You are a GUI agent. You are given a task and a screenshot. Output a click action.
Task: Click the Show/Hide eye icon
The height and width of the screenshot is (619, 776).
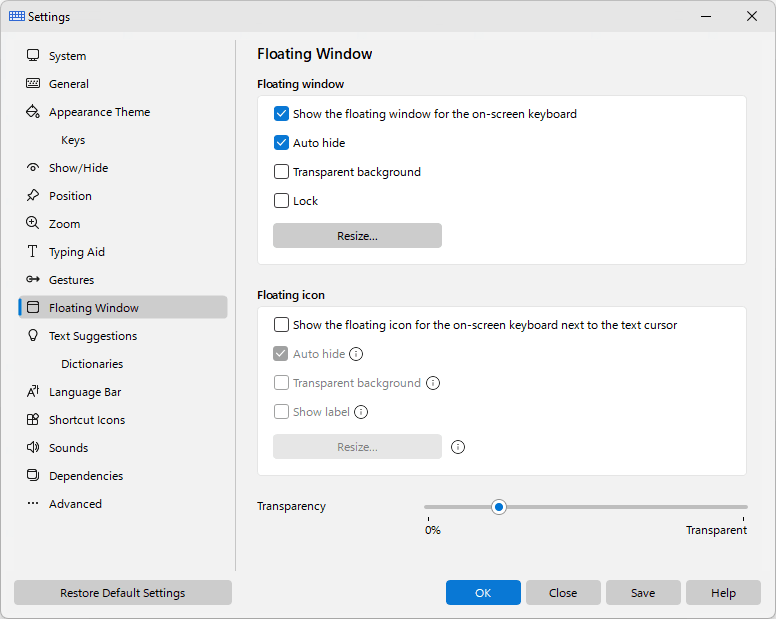33,167
